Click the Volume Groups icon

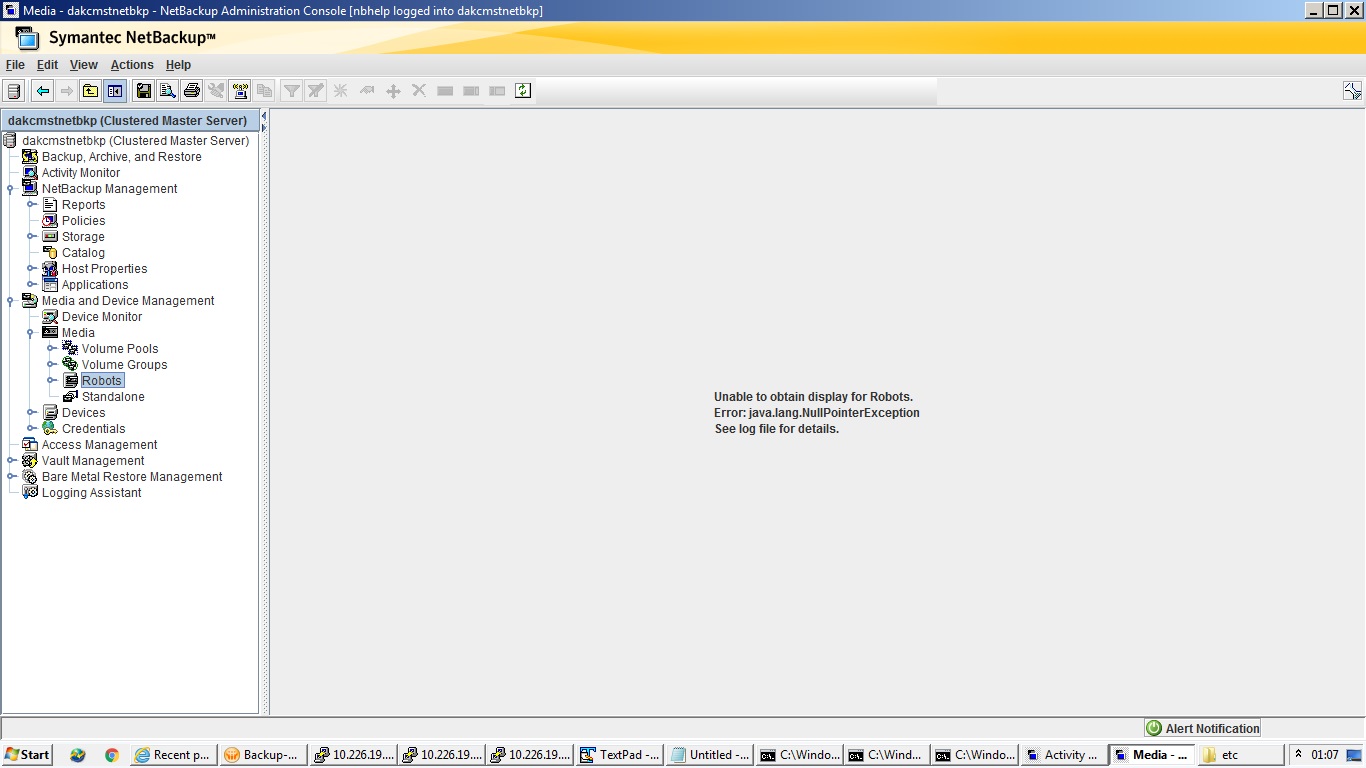click(x=70, y=365)
